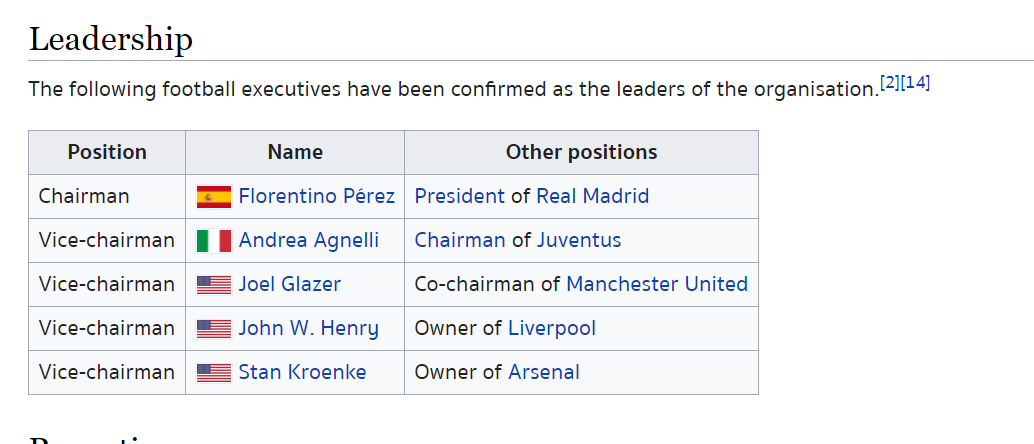
Task: Click the US flag beside Joel Glazer
Action: (214, 285)
